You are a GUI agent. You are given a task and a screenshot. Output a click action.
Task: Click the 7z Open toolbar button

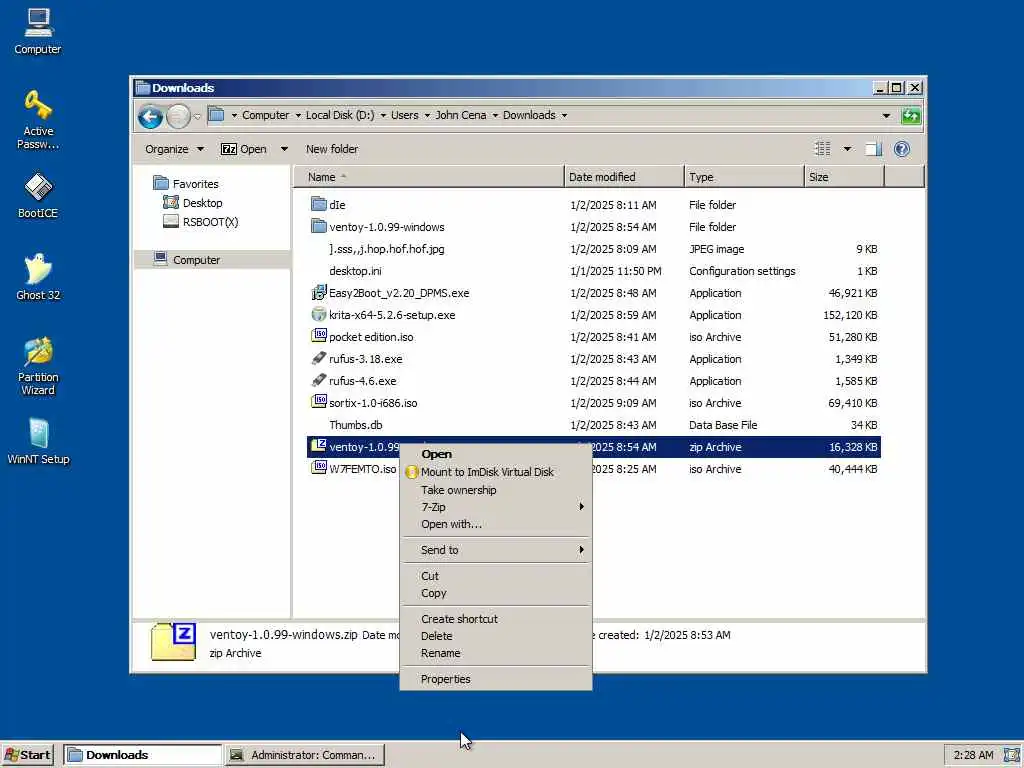[244, 149]
